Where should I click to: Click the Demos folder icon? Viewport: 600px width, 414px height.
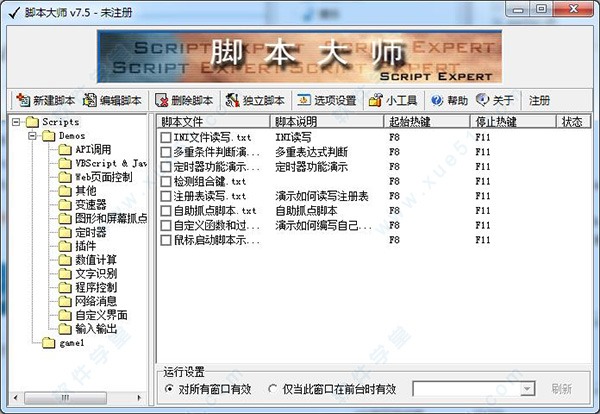49,136
